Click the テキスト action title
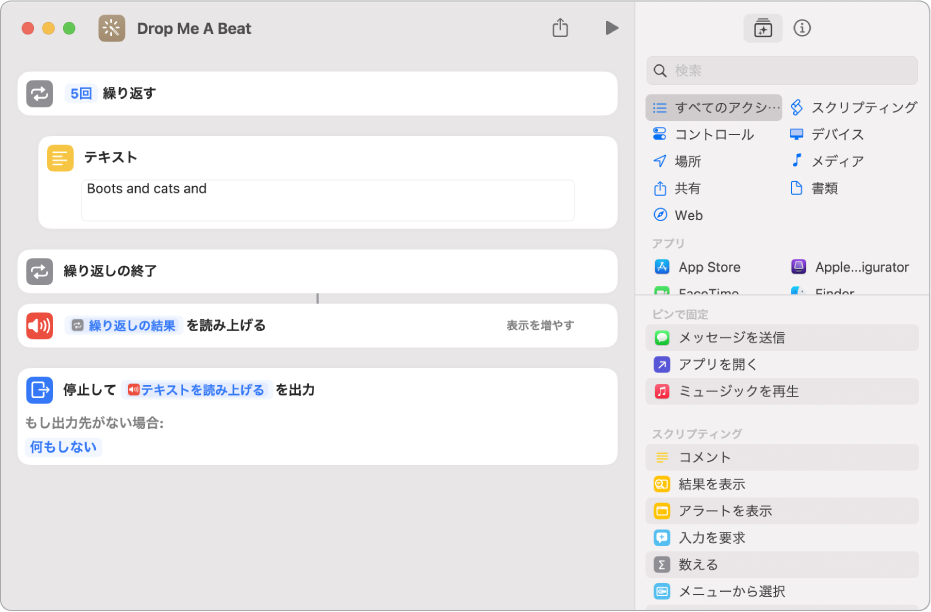The image size is (931, 612). (x=111, y=157)
